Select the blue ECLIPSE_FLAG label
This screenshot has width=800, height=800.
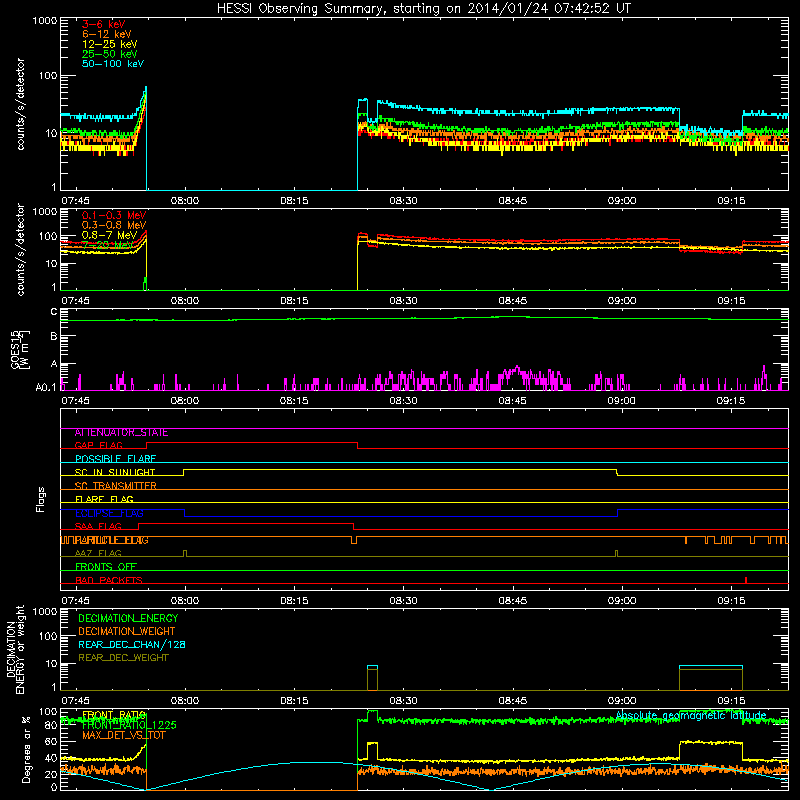coord(109,513)
